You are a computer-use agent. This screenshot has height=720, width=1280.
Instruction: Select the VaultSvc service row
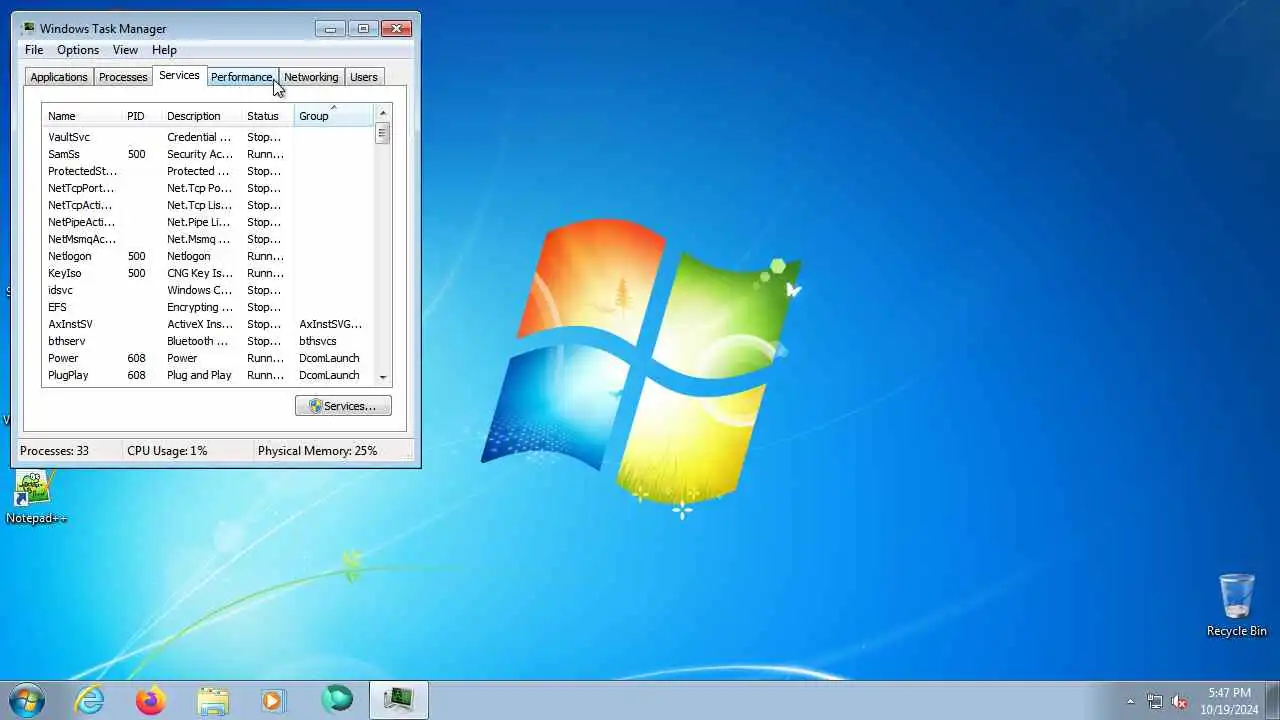(207, 137)
